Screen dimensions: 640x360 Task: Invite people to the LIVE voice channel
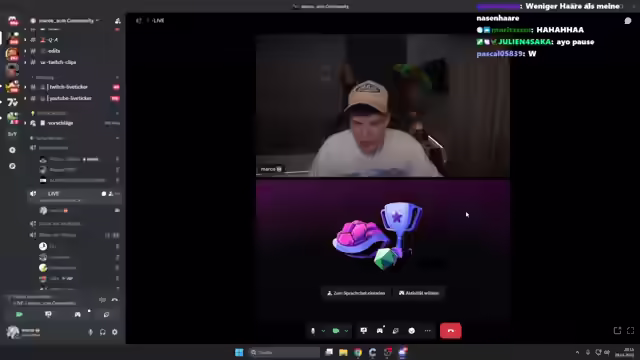[110, 193]
